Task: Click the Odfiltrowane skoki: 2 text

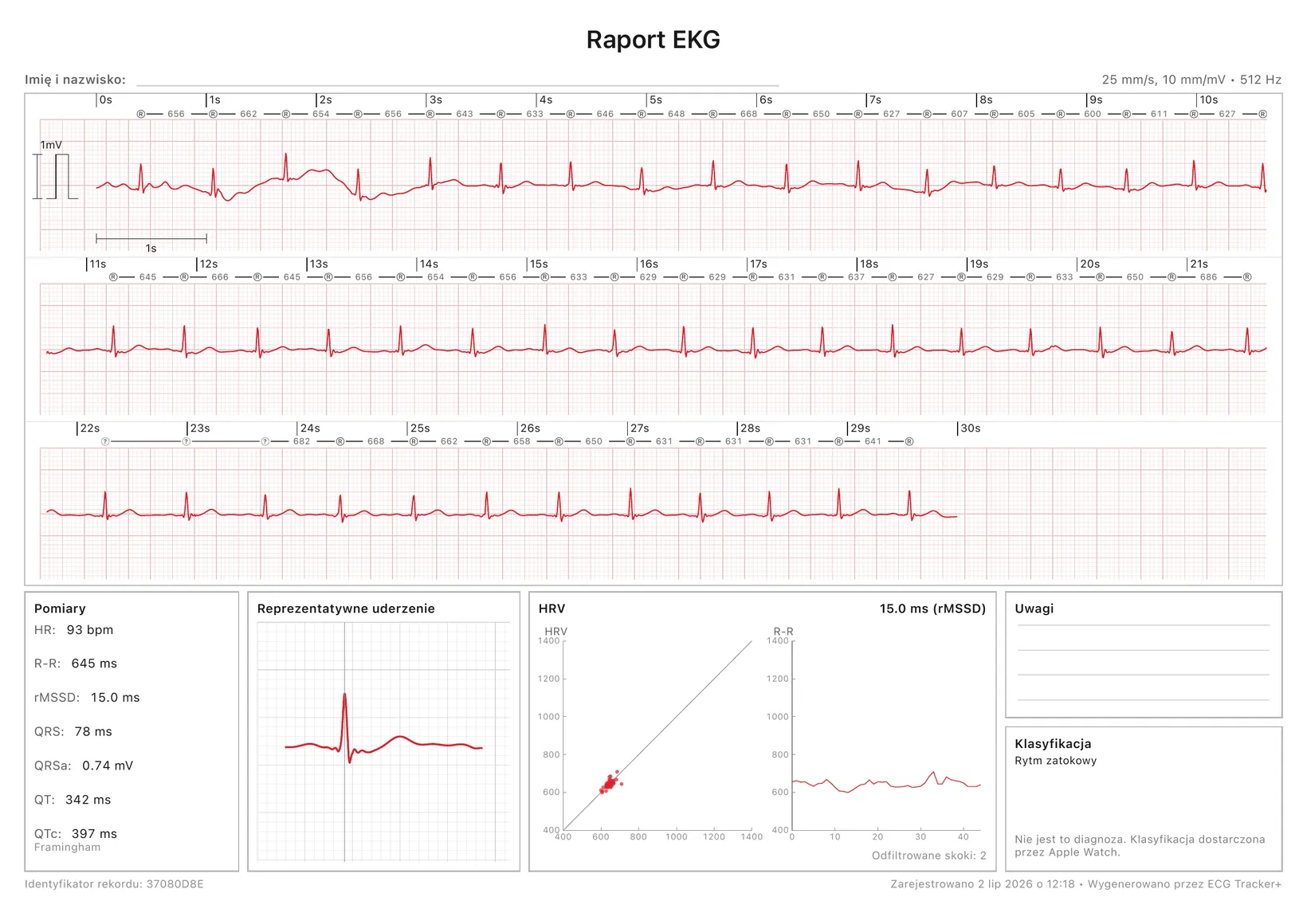Action: 929,855
